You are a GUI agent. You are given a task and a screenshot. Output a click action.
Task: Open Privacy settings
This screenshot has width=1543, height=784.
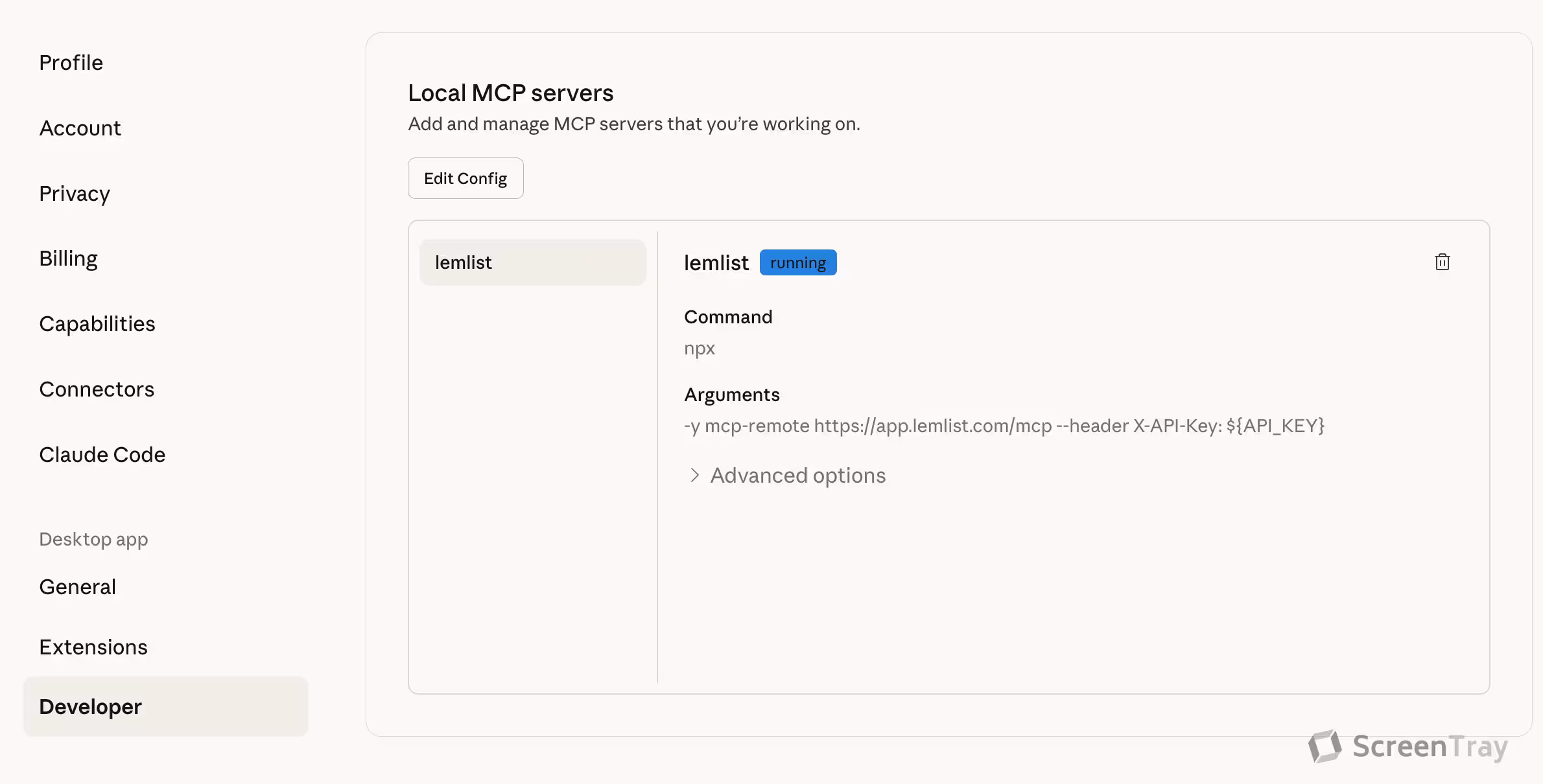point(74,194)
